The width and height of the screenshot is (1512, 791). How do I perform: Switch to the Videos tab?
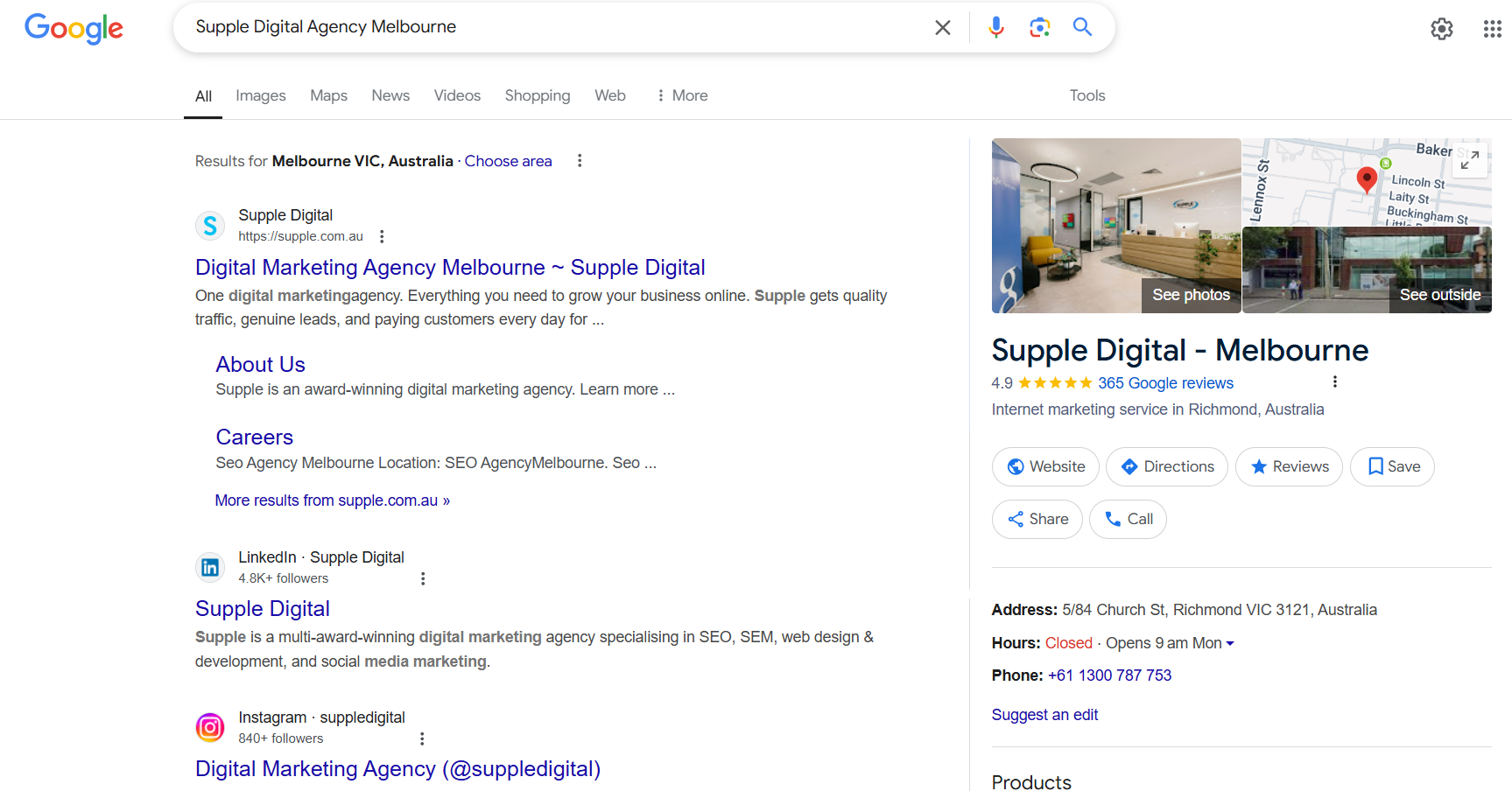coord(457,95)
